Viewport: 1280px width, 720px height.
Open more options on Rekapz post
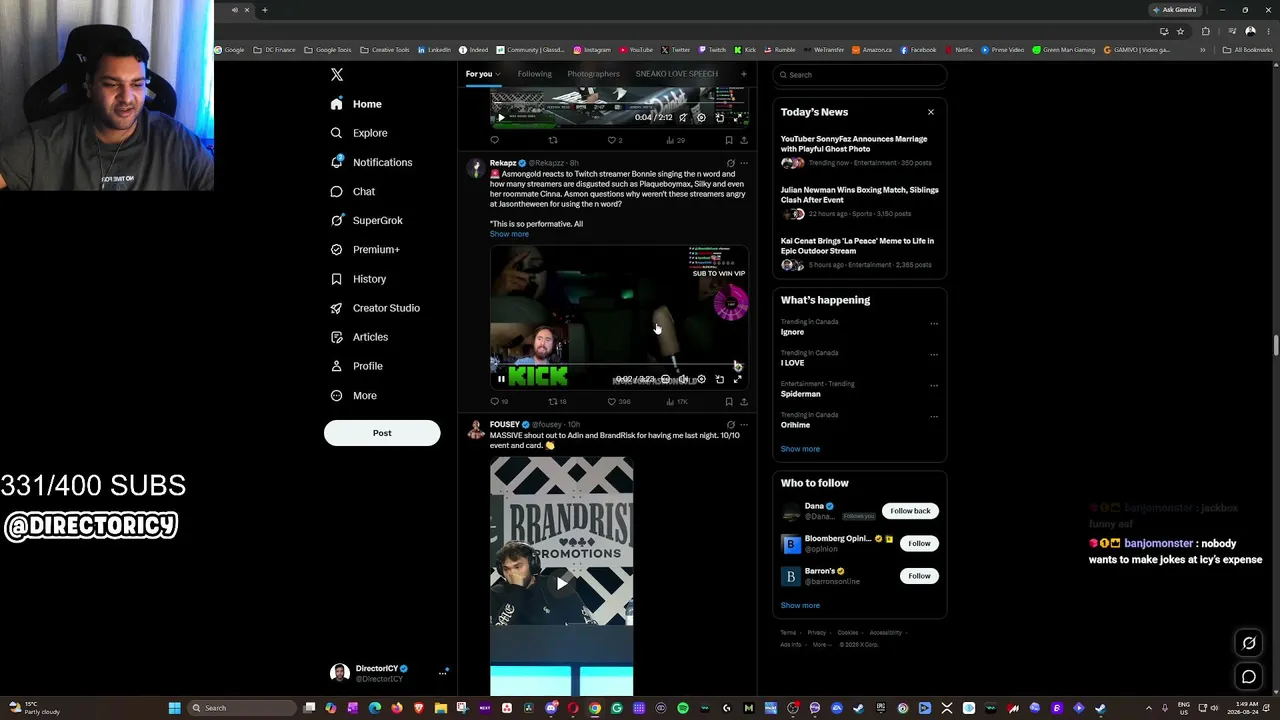click(743, 163)
